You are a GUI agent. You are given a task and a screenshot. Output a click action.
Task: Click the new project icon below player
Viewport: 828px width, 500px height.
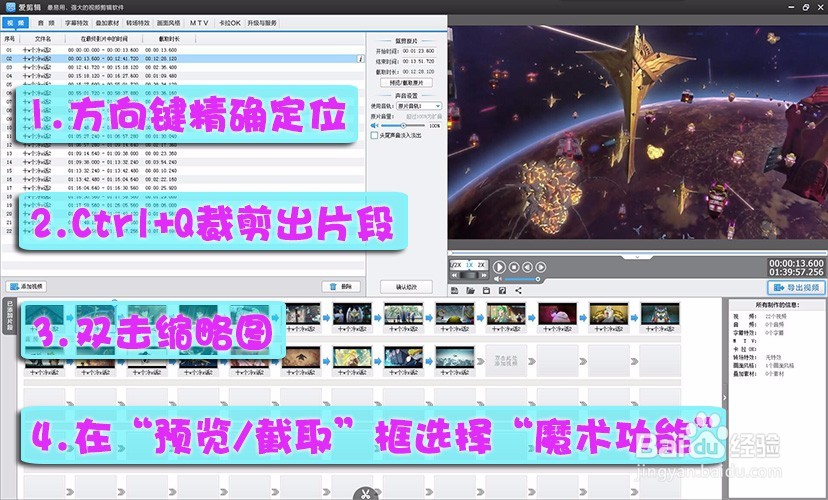point(455,290)
